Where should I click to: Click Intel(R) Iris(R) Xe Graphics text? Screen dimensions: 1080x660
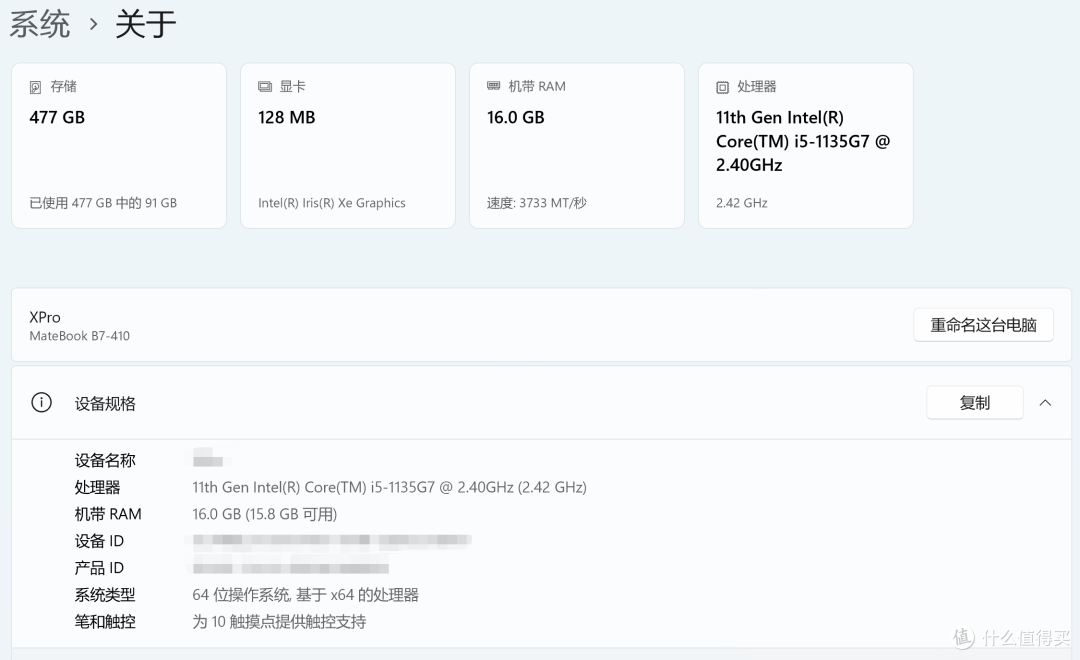[x=331, y=203]
